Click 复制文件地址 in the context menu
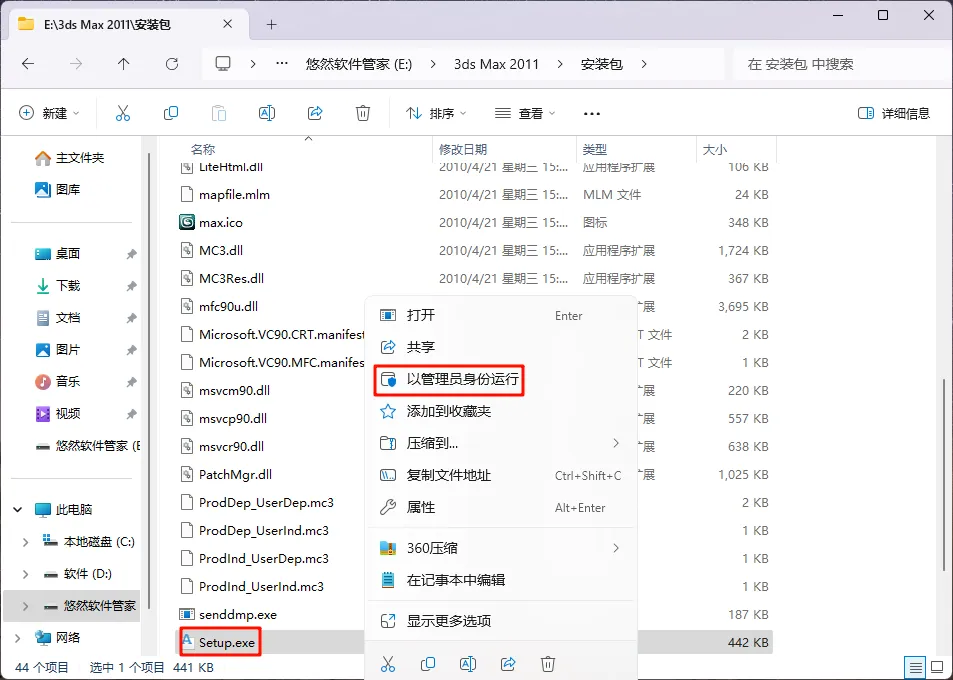This screenshot has height=680, width=953. coord(501,475)
